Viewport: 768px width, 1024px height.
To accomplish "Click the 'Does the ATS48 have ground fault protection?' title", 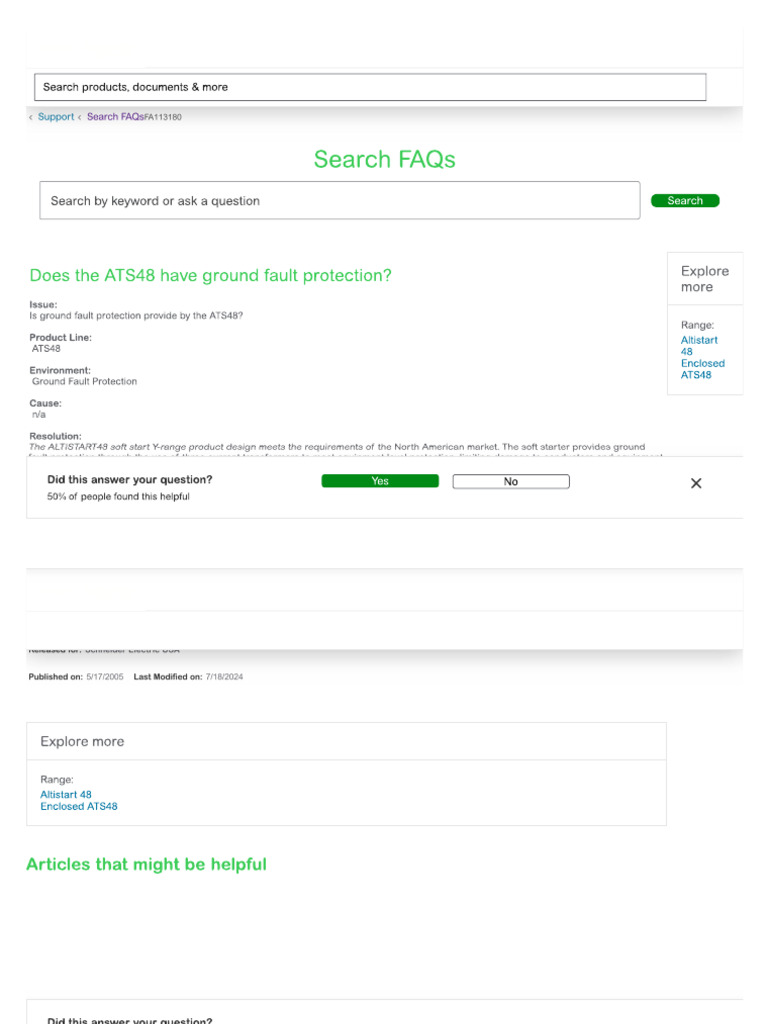I will pyautogui.click(x=211, y=275).
